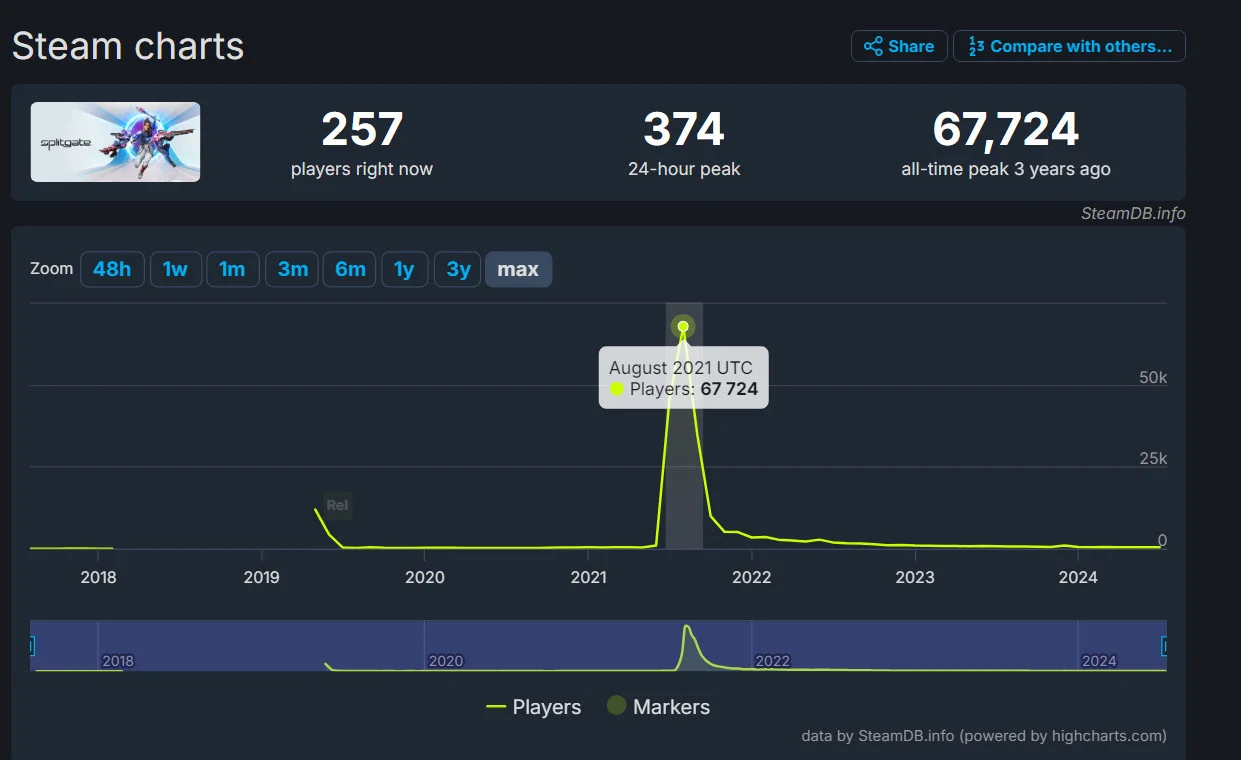1241x760 pixels.
Task: Set zoom to 48h
Action: point(112,269)
